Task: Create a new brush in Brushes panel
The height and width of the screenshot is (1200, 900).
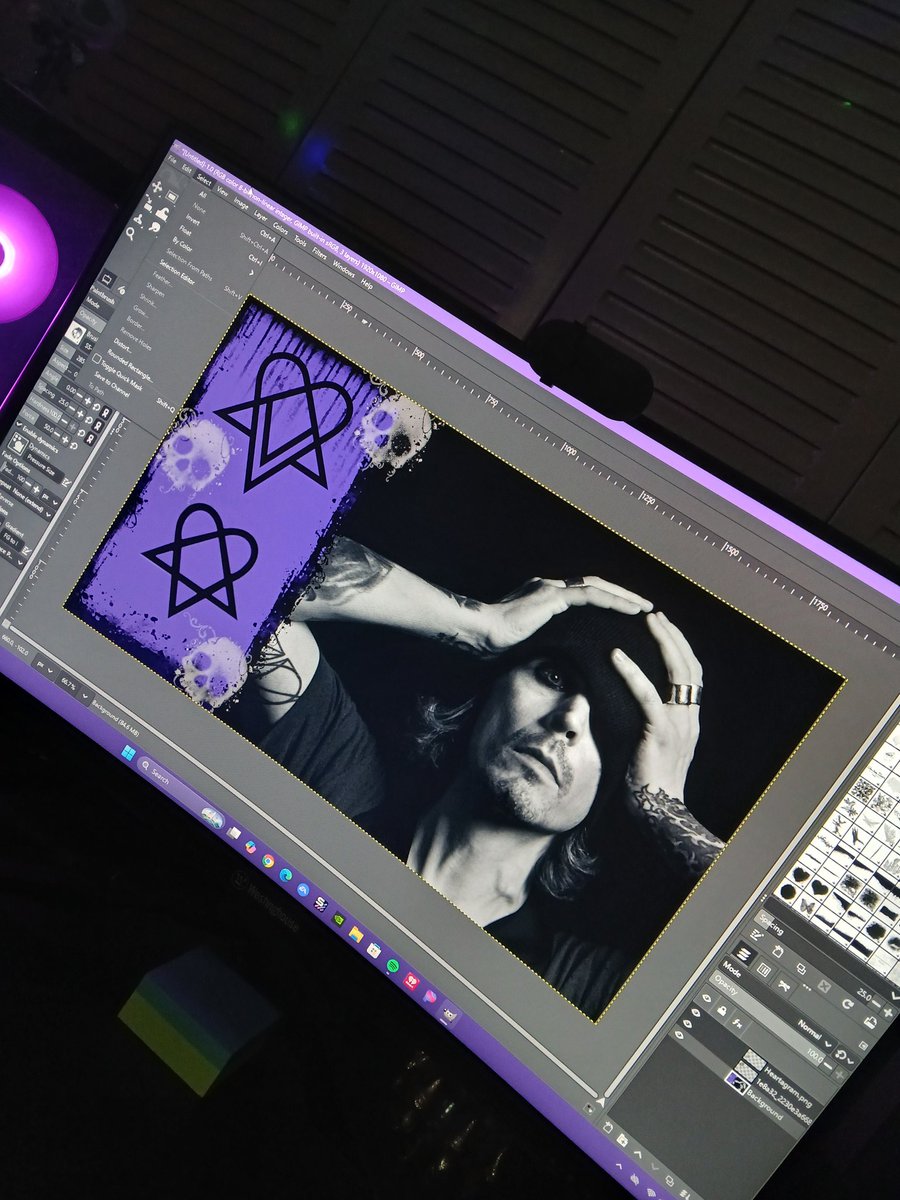Action: pos(778,951)
